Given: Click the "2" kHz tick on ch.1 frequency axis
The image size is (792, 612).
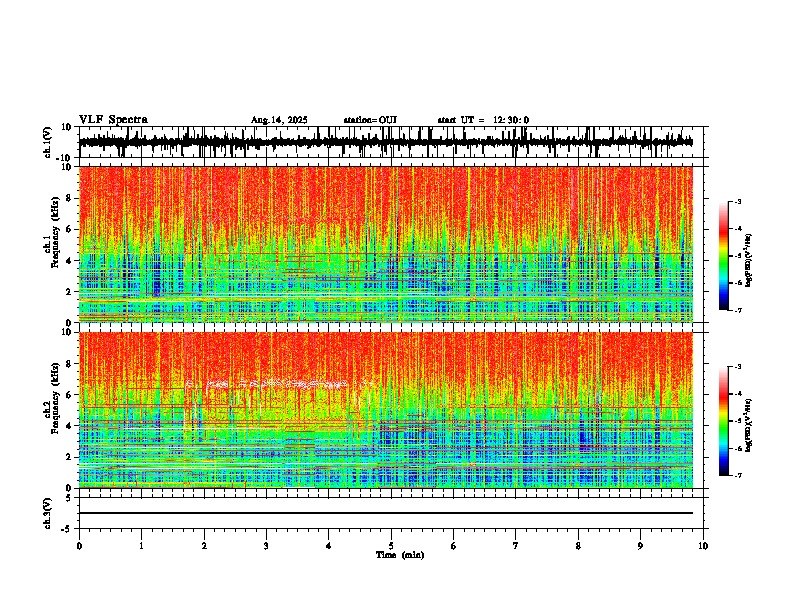Looking at the screenshot, I should 69,292.
